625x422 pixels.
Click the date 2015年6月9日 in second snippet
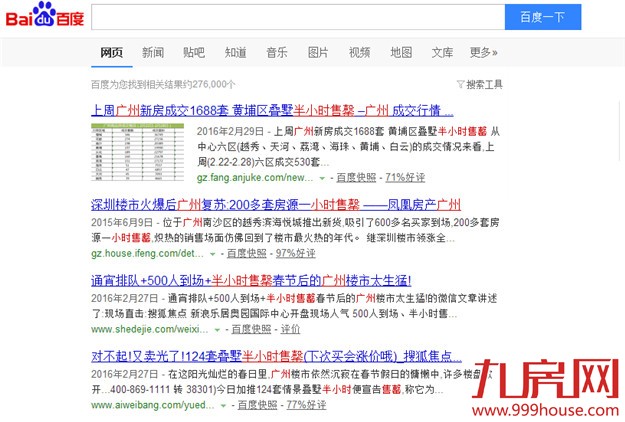pyautogui.click(x=122, y=222)
